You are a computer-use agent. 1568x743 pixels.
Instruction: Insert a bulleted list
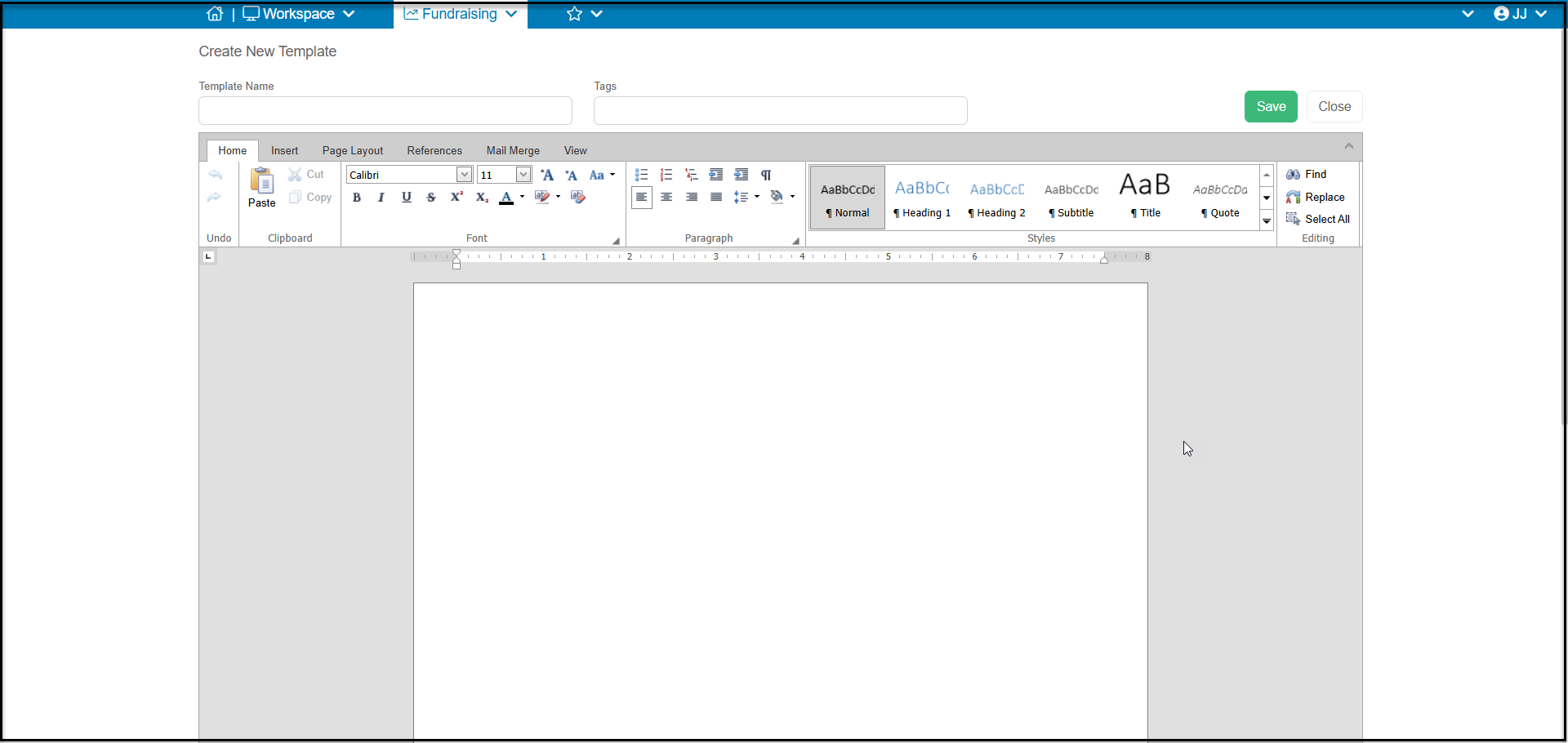pyautogui.click(x=642, y=175)
